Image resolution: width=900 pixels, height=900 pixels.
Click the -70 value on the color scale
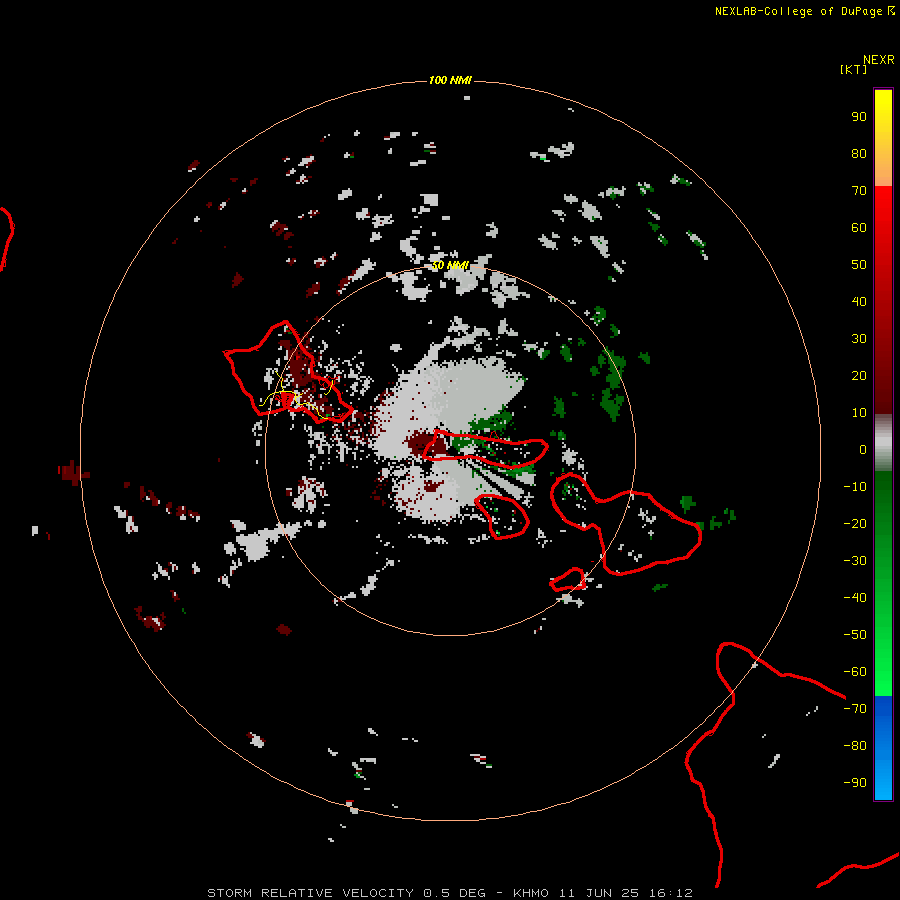pos(855,708)
